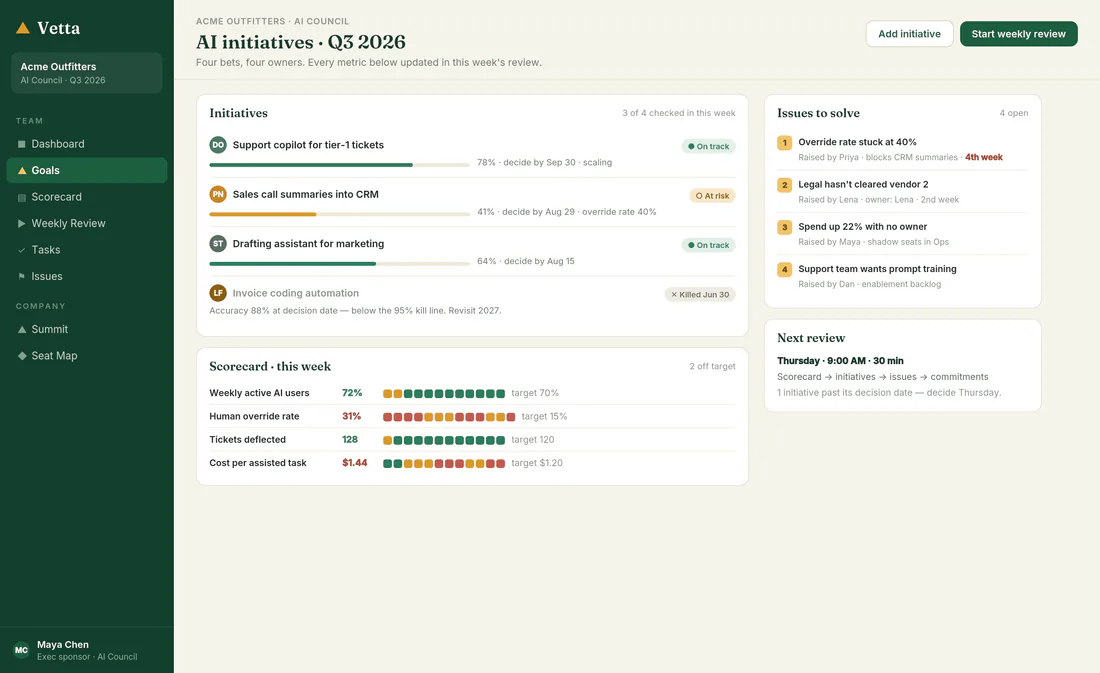The width and height of the screenshot is (1100, 673).
Task: Click the 4 open issues count
Action: tap(1014, 113)
